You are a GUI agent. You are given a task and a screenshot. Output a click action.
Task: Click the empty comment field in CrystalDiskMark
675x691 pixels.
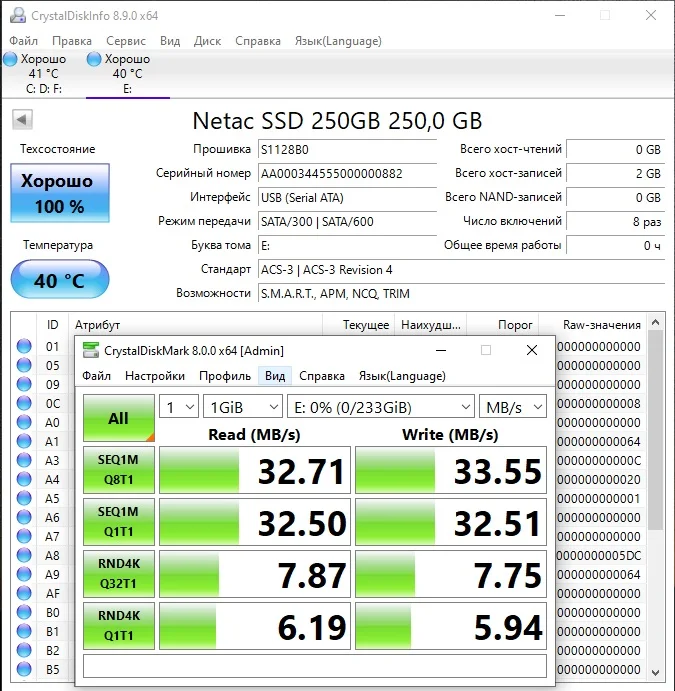point(315,666)
